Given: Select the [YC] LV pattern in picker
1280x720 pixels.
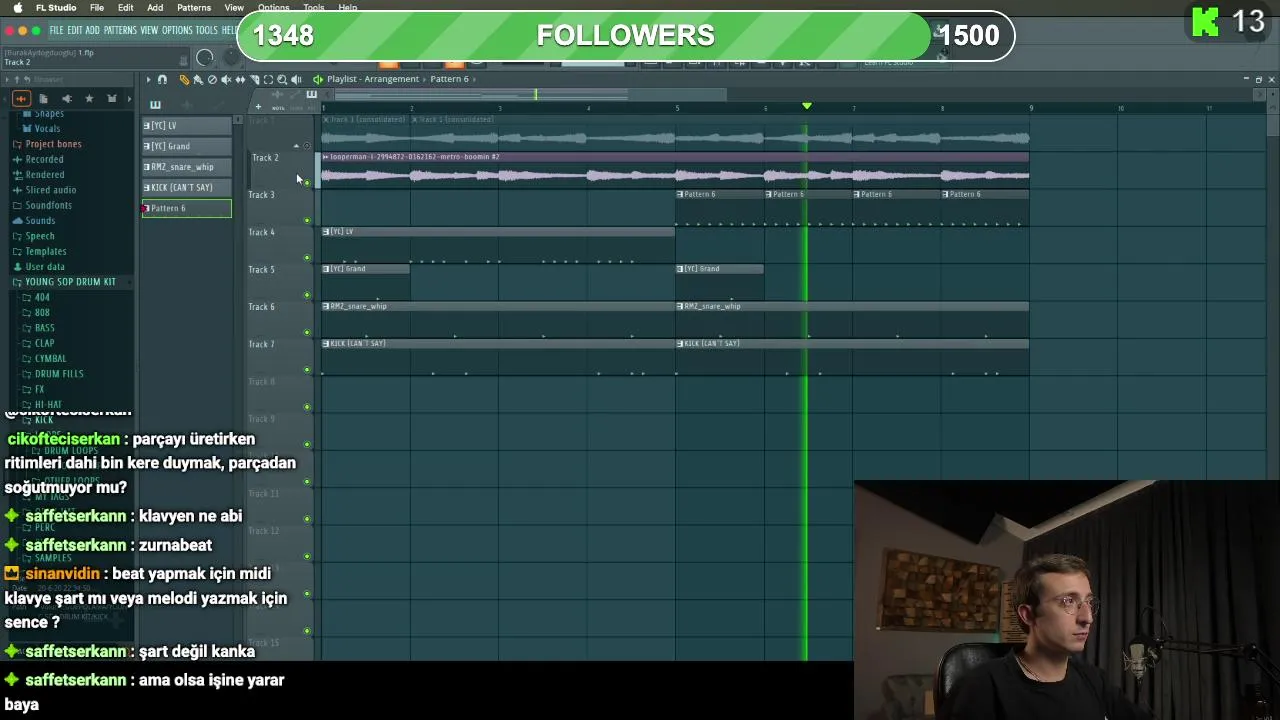Looking at the screenshot, I should tap(186, 126).
